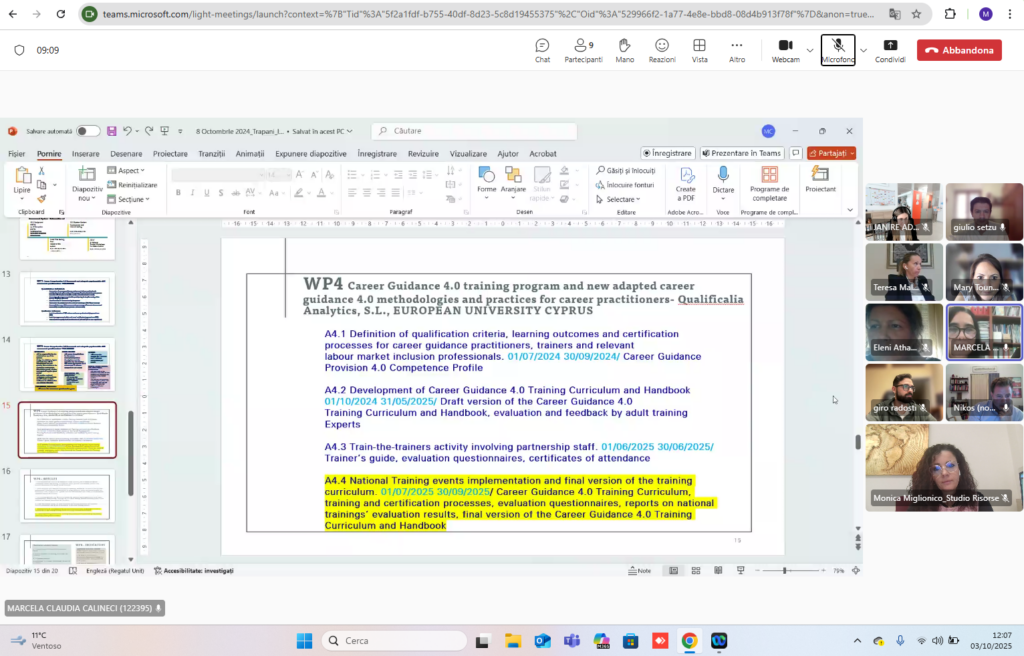Open the Reazioni emoji menu

[x=662, y=50]
